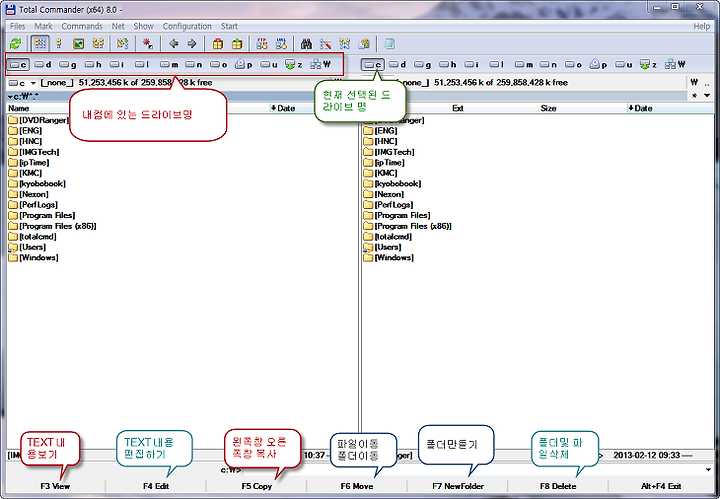Open the FTP connect icon
Viewport: 720px width, 499px height.
(x=262, y=44)
